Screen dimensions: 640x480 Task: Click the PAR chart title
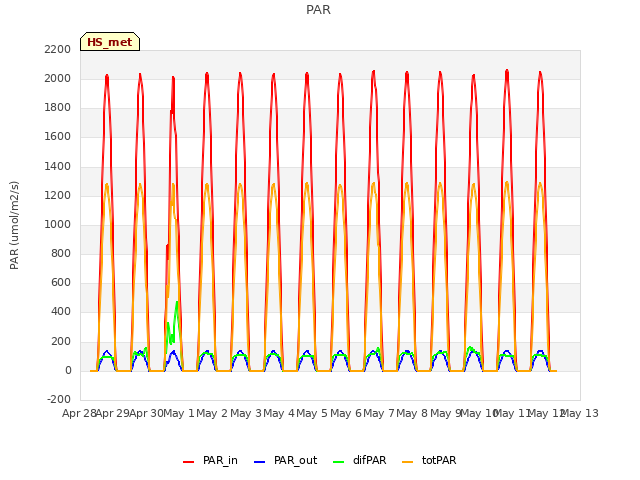tap(318, 9)
